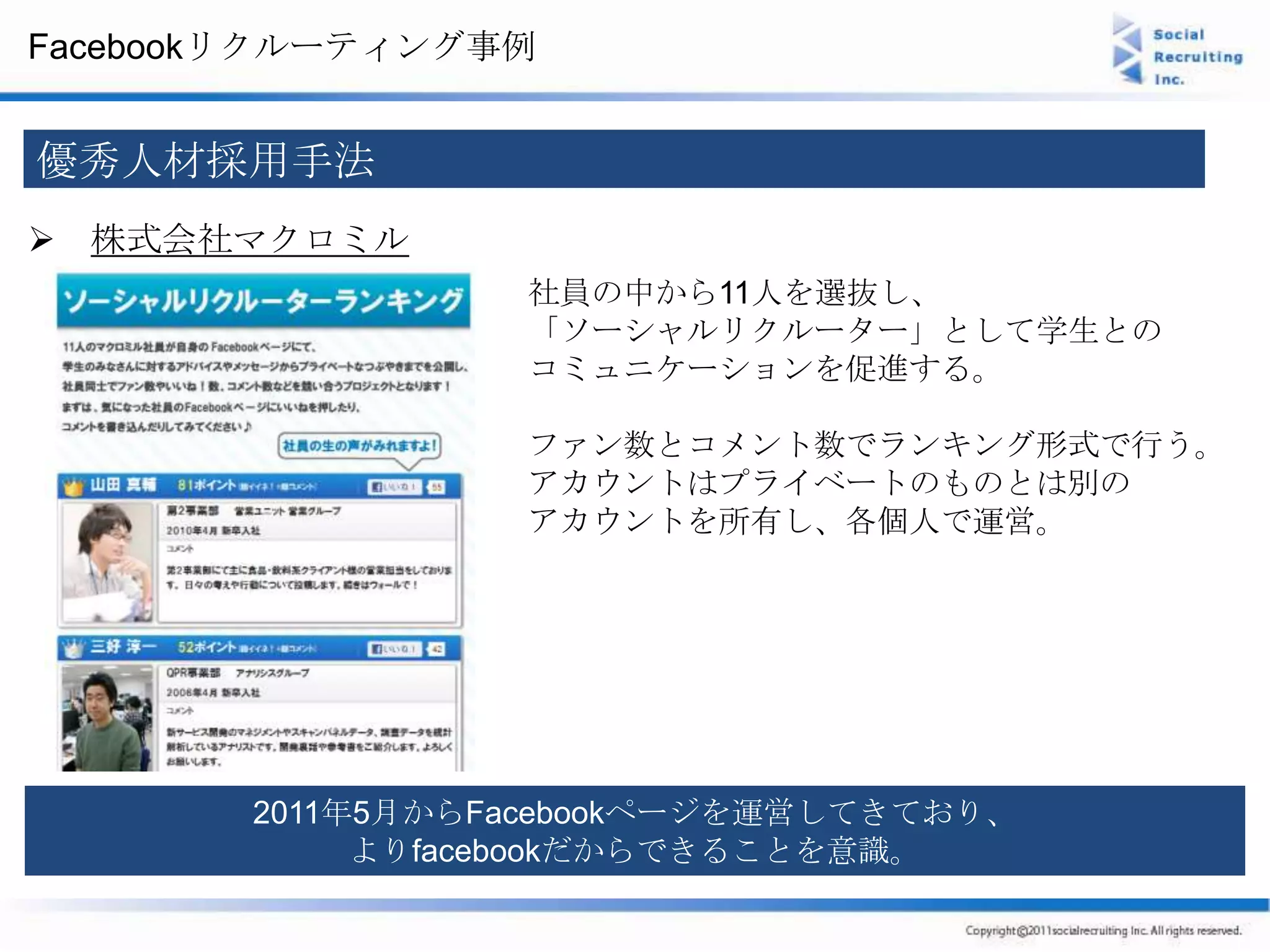Click the ソーシャルリクルーターランキング banner
Viewport: 1270px width, 952px height.
click(x=264, y=301)
